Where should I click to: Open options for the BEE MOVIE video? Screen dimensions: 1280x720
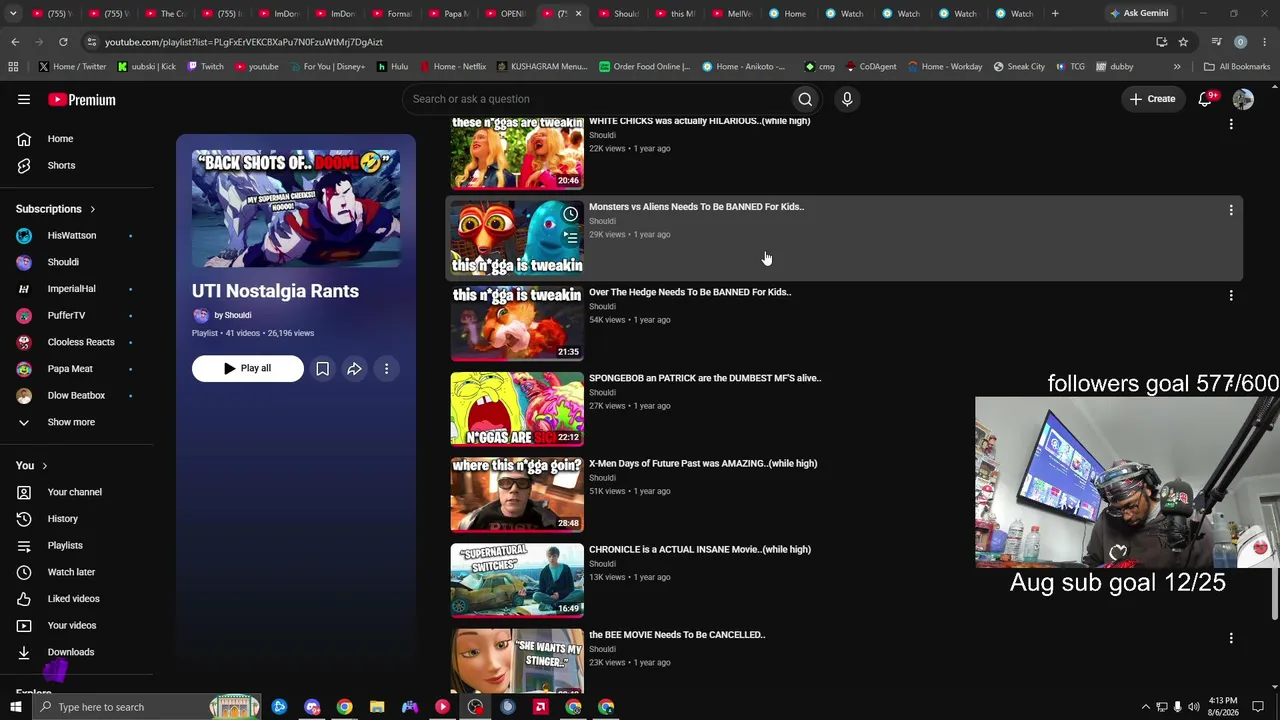coord(1231,638)
